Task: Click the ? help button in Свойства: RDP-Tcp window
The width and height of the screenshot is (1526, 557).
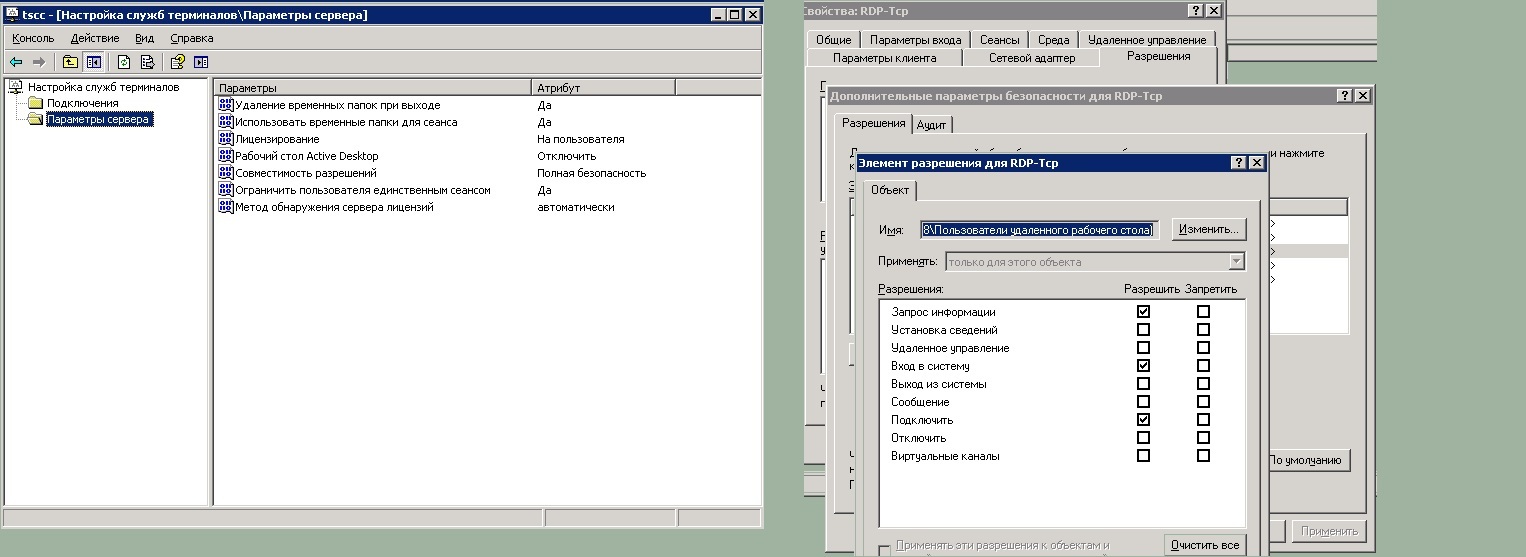Action: coord(1196,10)
